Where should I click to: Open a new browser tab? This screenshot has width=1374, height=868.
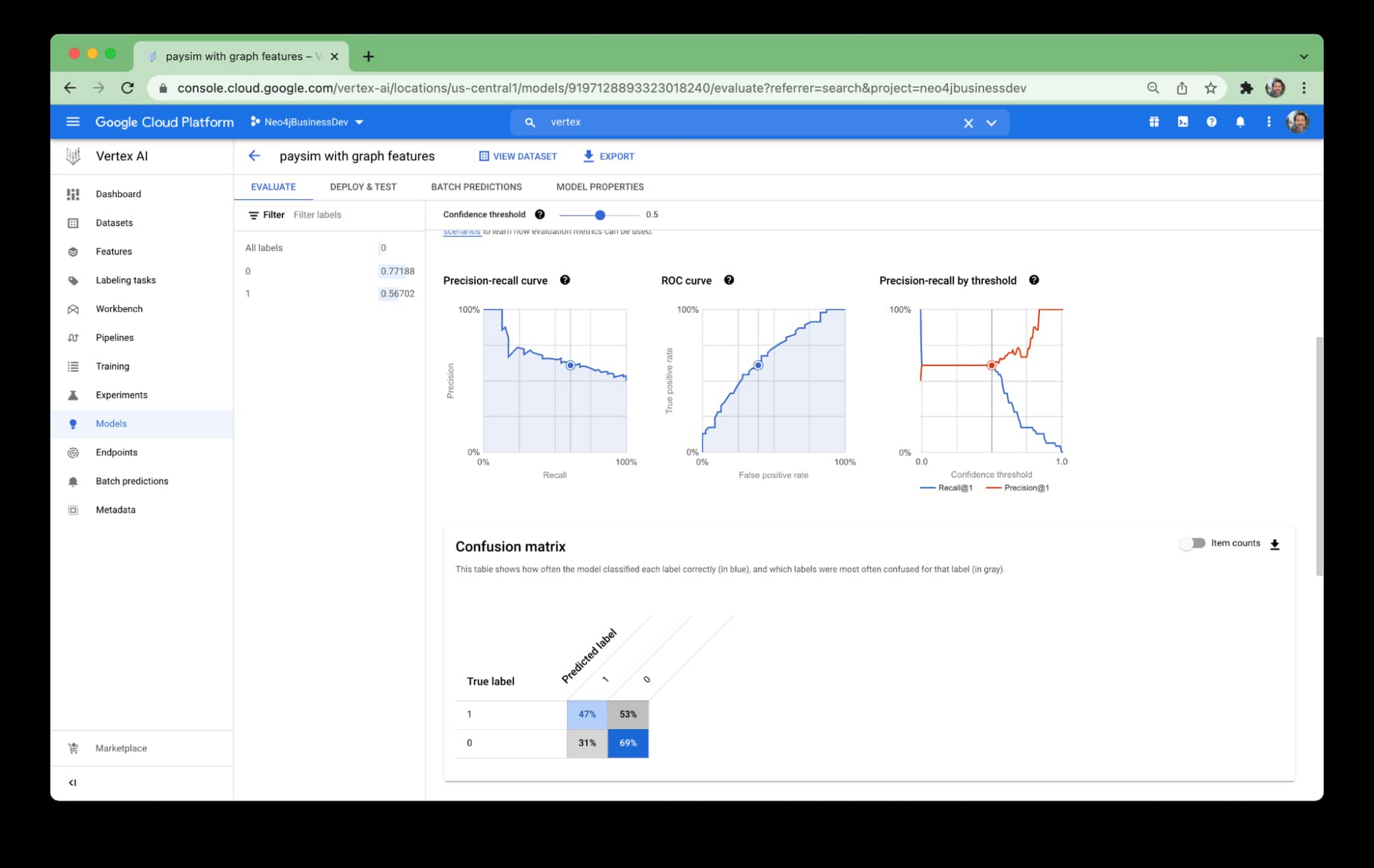369,56
